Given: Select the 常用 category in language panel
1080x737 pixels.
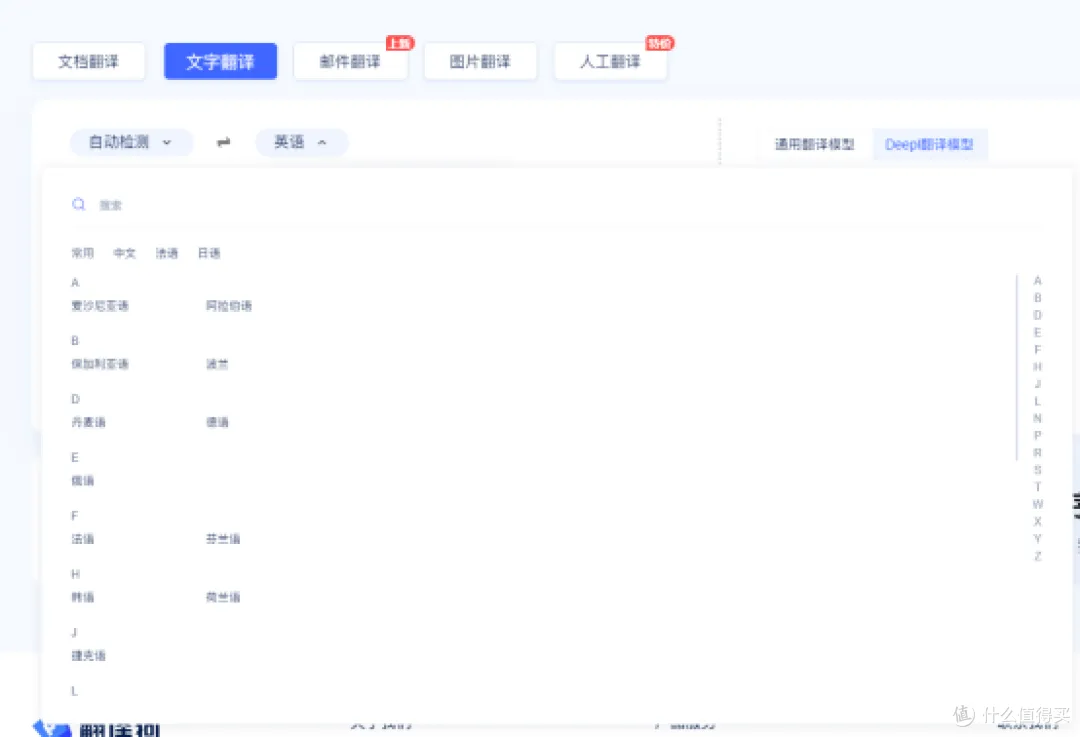Looking at the screenshot, I should 82,253.
